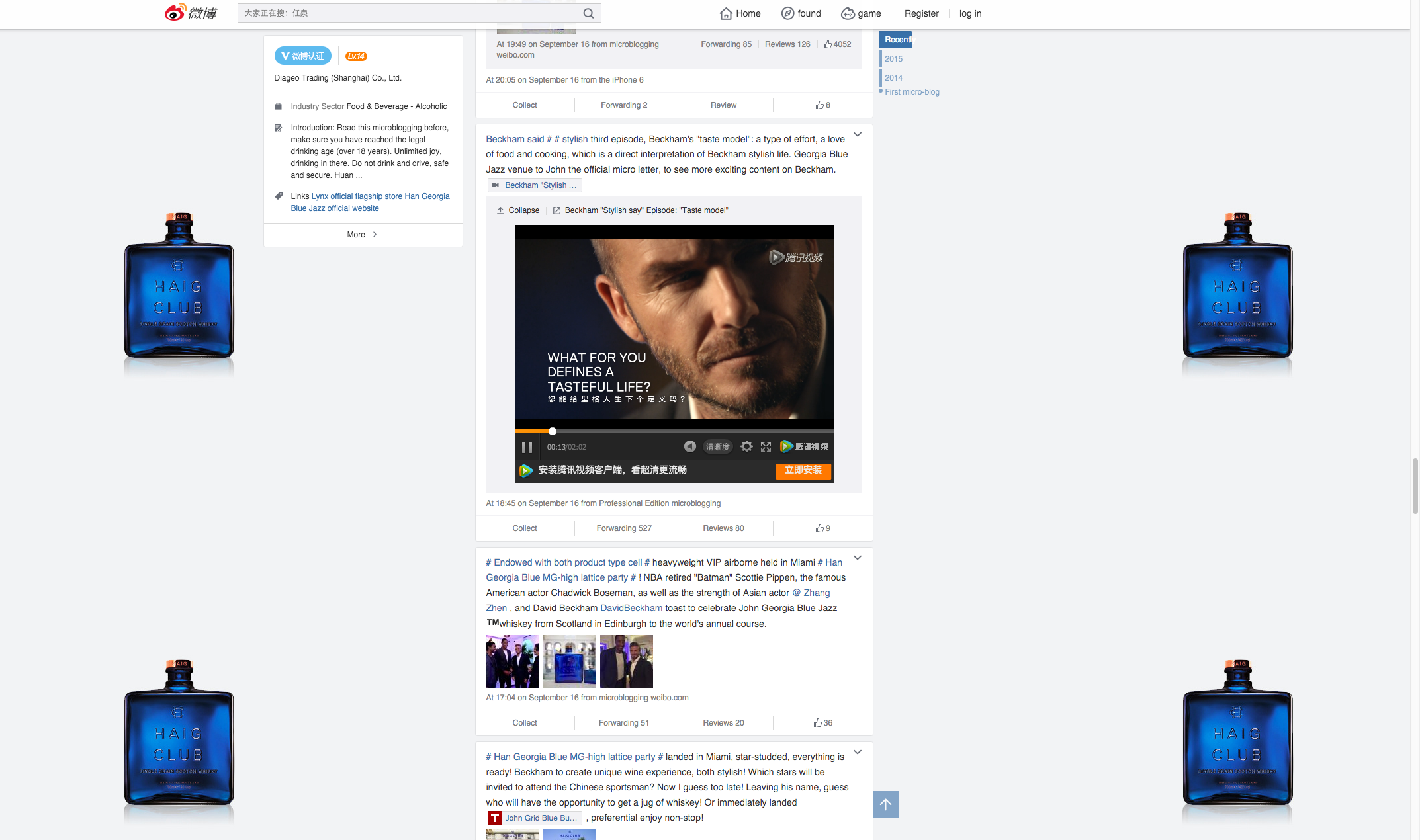
Task: Open dropdown arrow on Beckham said post
Action: [x=858, y=134]
